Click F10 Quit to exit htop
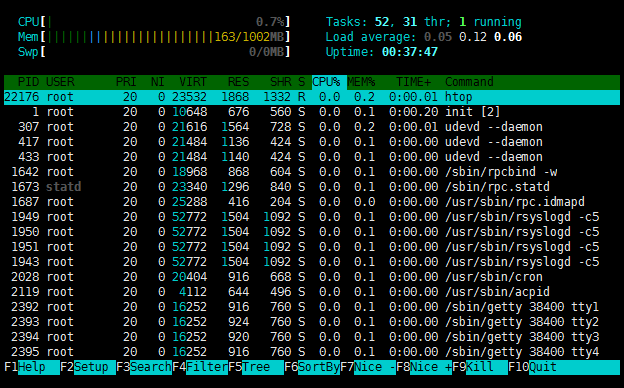624x388 pixels. coord(564,367)
